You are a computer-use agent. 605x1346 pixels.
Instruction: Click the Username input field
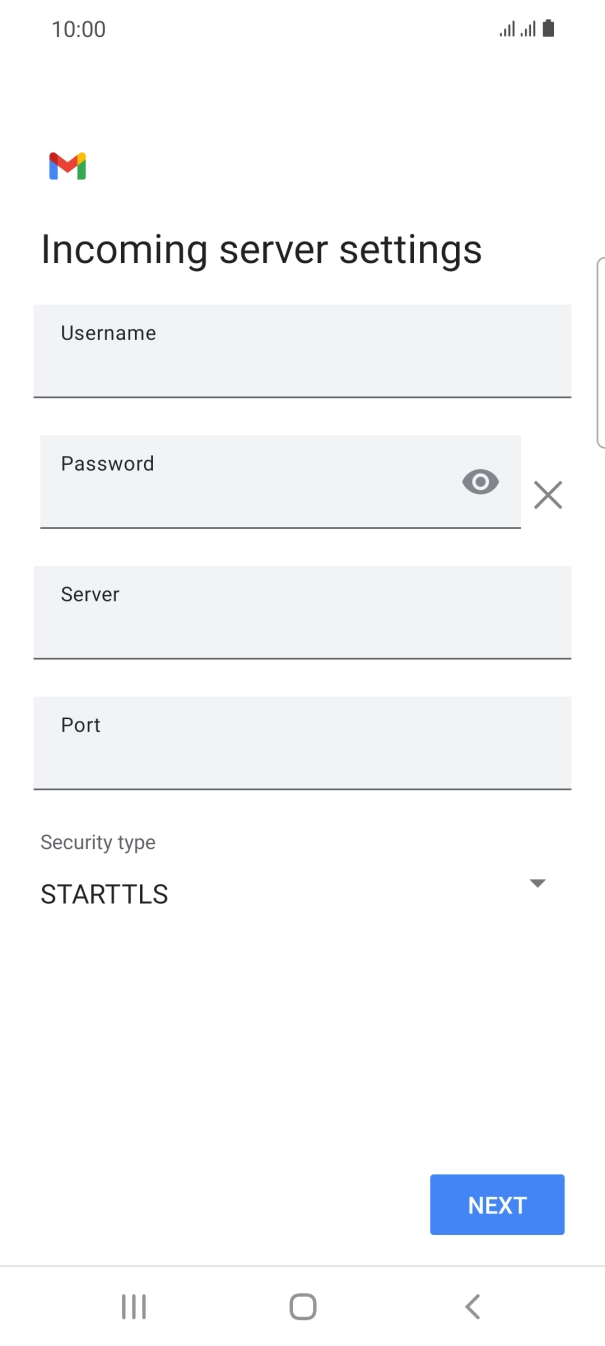pyautogui.click(x=302, y=351)
